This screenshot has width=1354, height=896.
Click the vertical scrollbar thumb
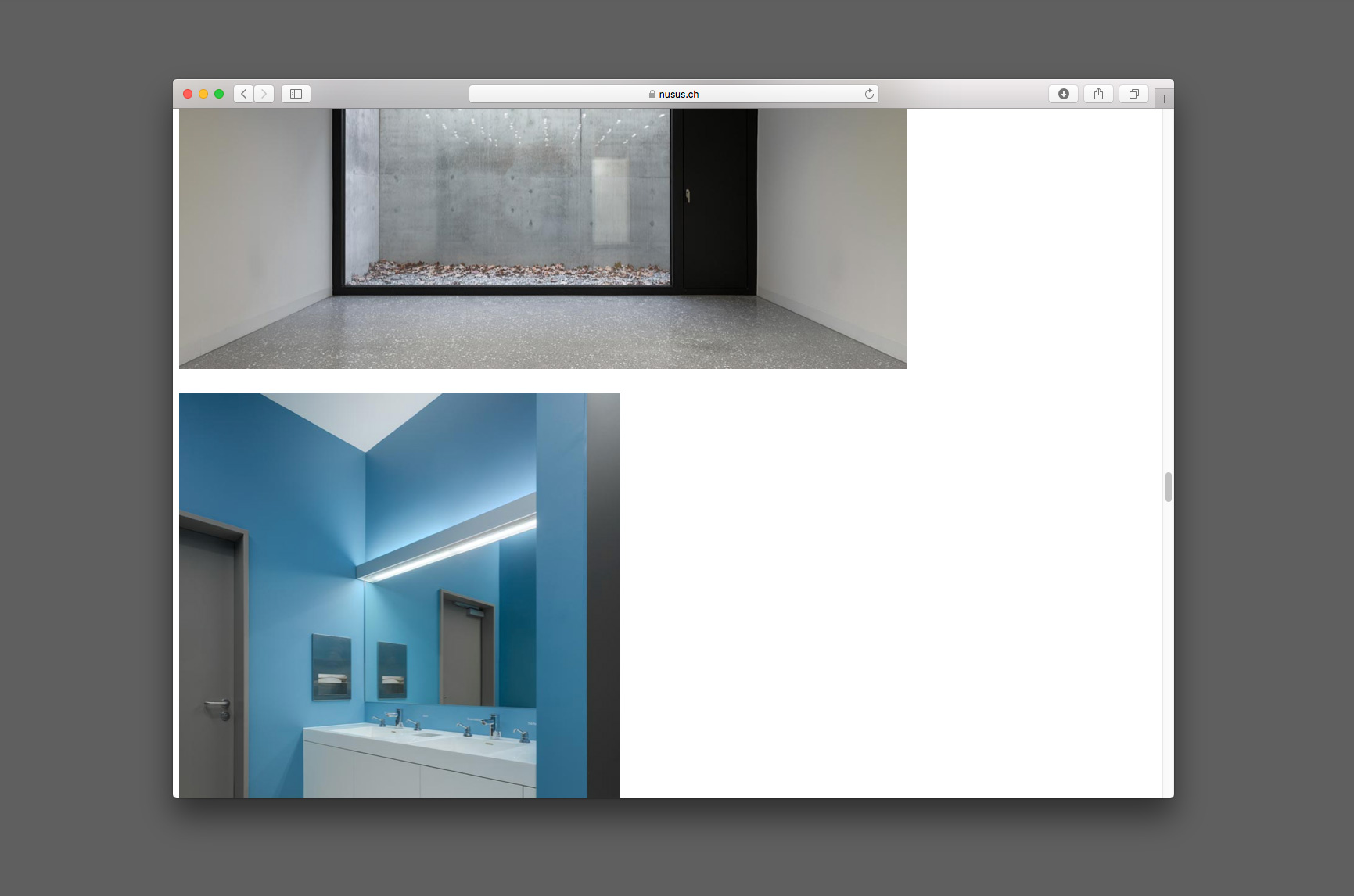1168,487
